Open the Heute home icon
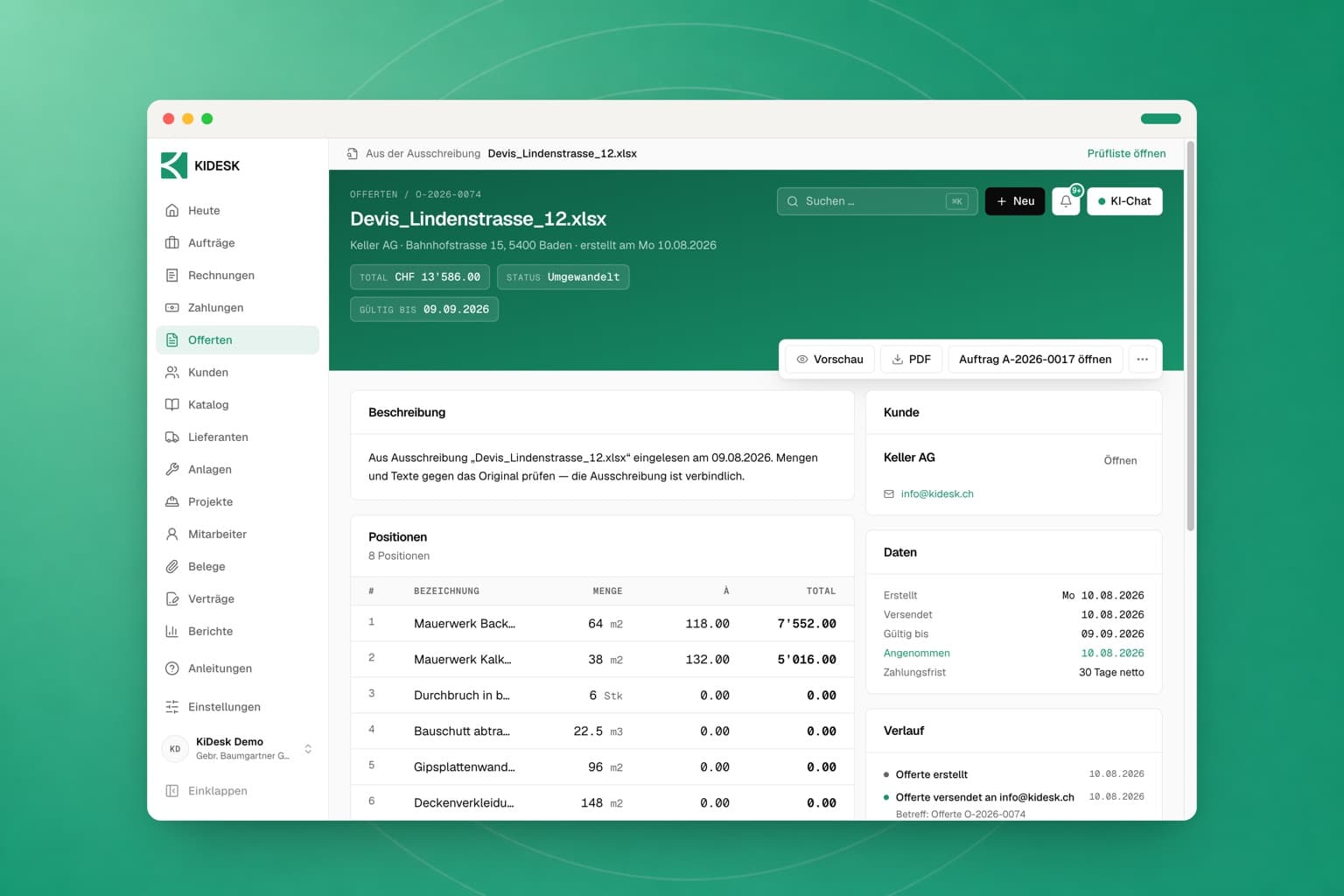 tap(172, 211)
